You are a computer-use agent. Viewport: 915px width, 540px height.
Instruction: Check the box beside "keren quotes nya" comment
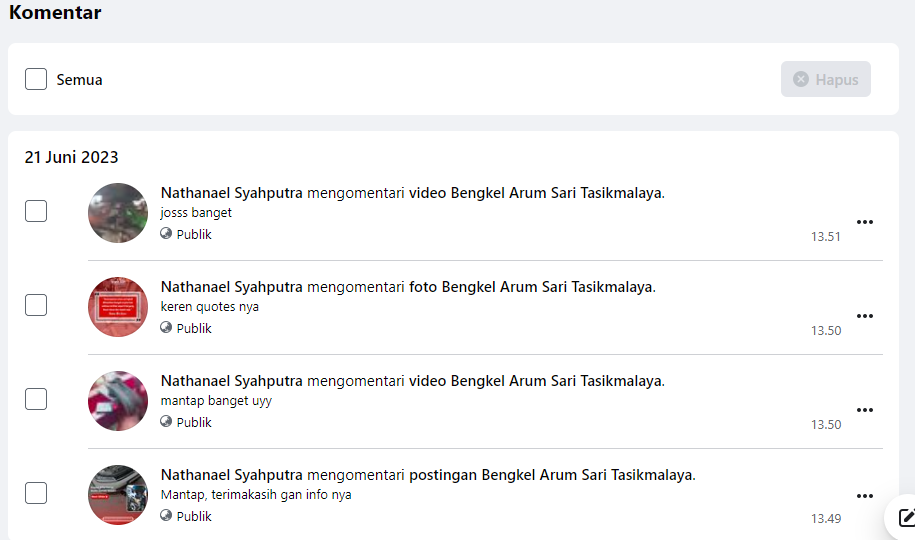coord(36,305)
